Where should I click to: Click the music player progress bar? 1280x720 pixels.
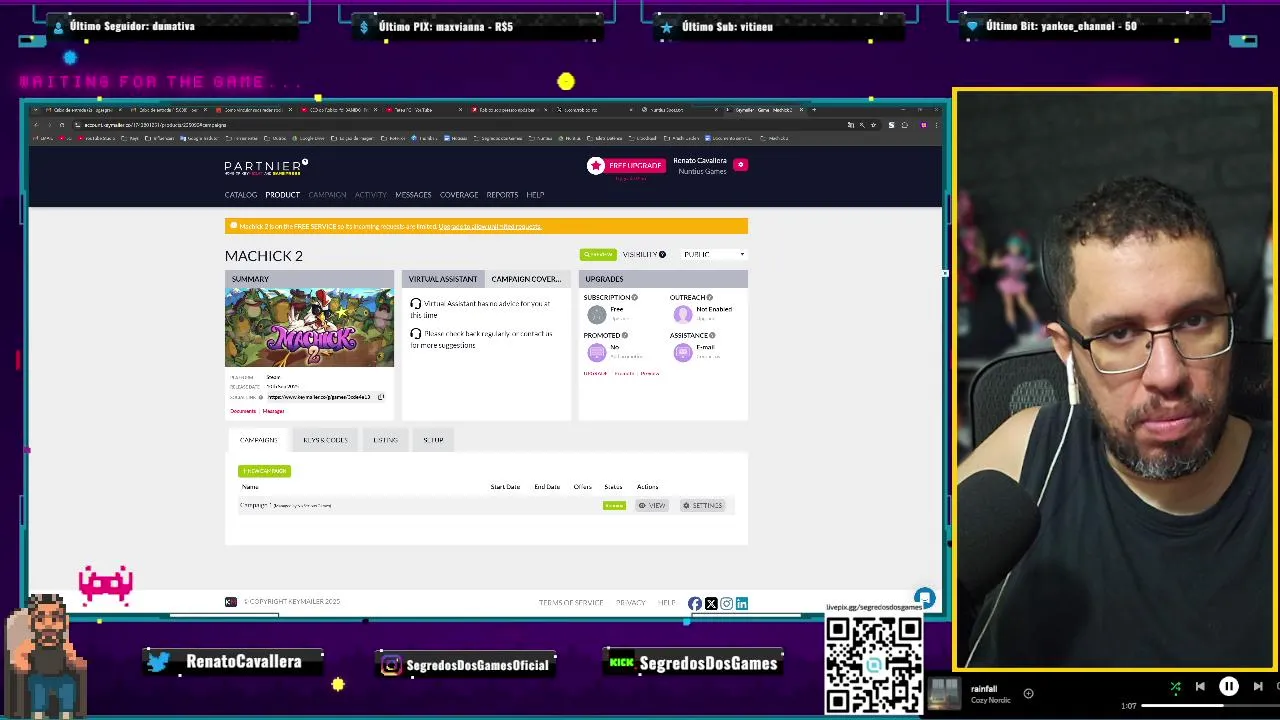click(1210, 706)
